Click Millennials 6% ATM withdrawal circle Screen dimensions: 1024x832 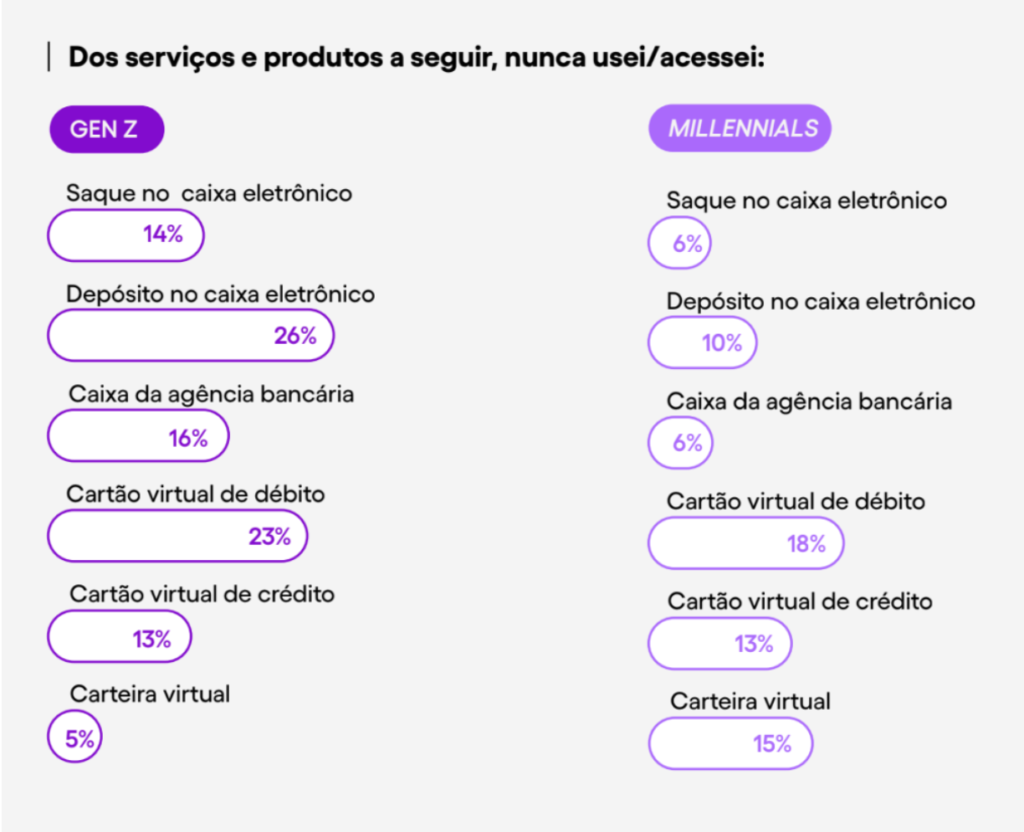click(680, 244)
